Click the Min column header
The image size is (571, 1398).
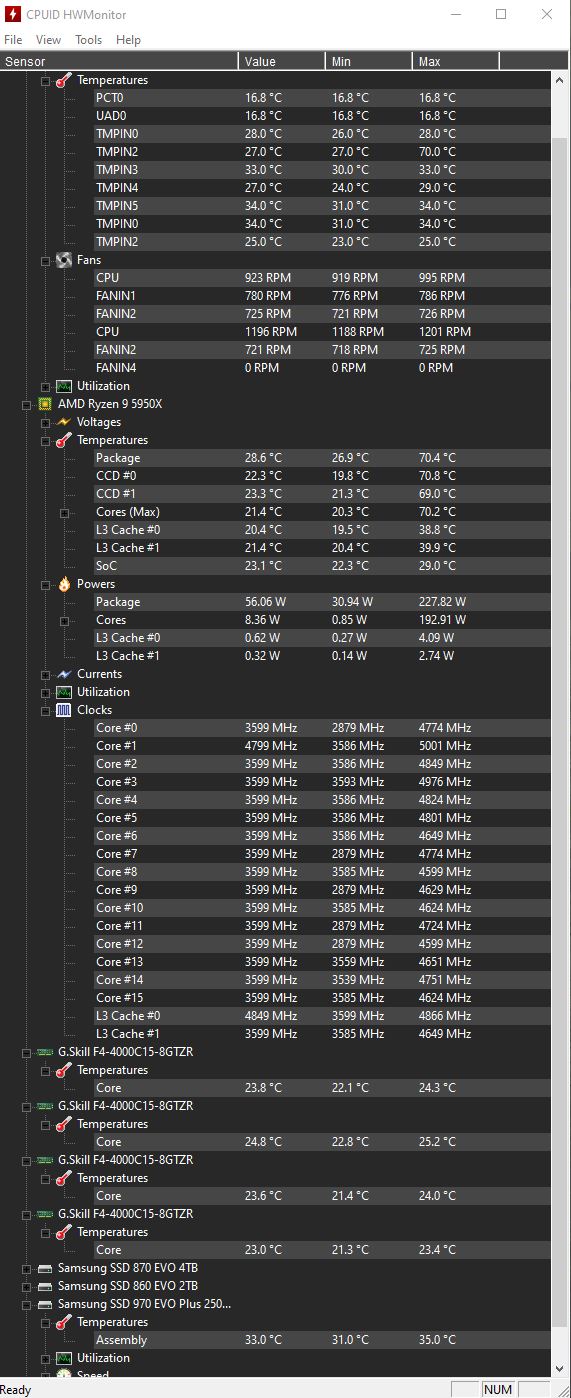click(x=369, y=62)
